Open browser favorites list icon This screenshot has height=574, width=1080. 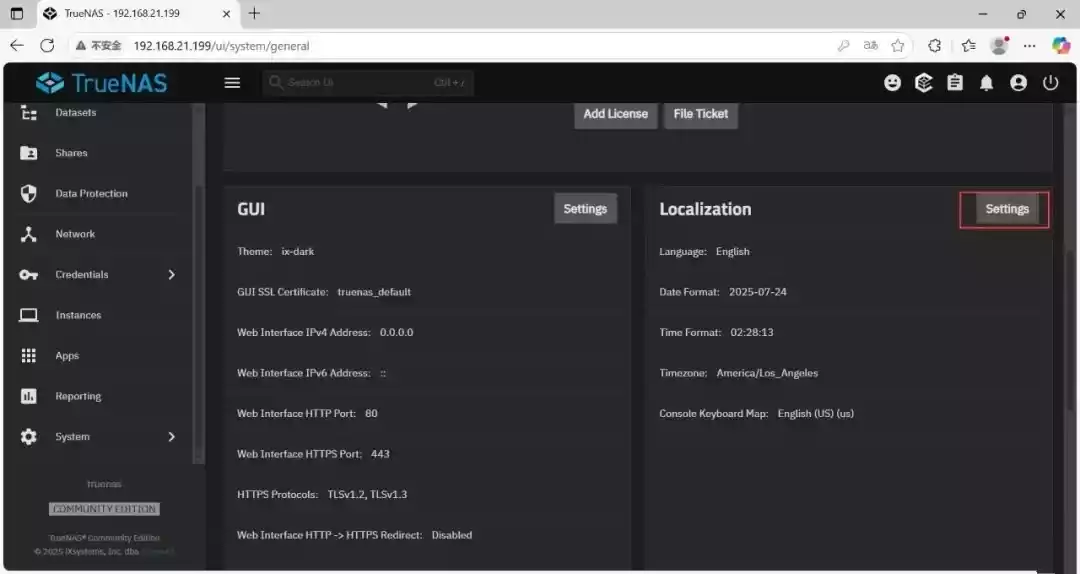[968, 45]
